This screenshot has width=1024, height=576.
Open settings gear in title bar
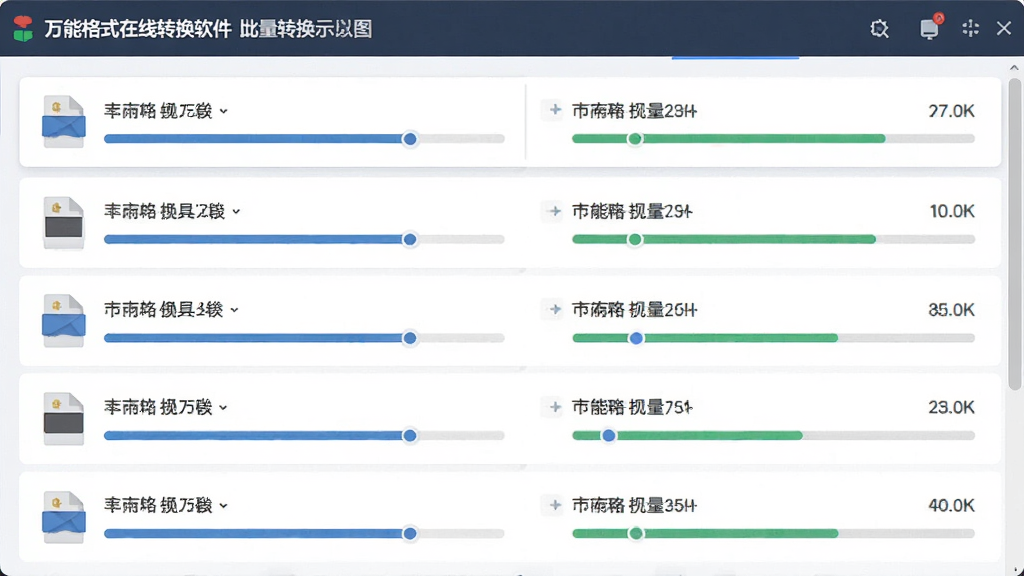tap(879, 29)
